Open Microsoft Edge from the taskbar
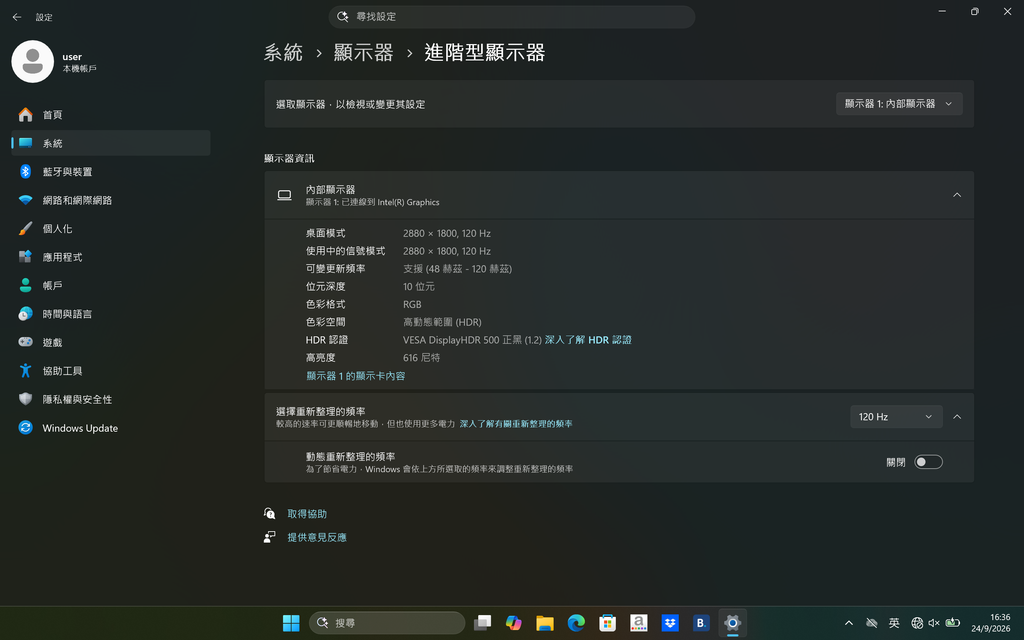The width and height of the screenshot is (1024, 640). pos(576,623)
